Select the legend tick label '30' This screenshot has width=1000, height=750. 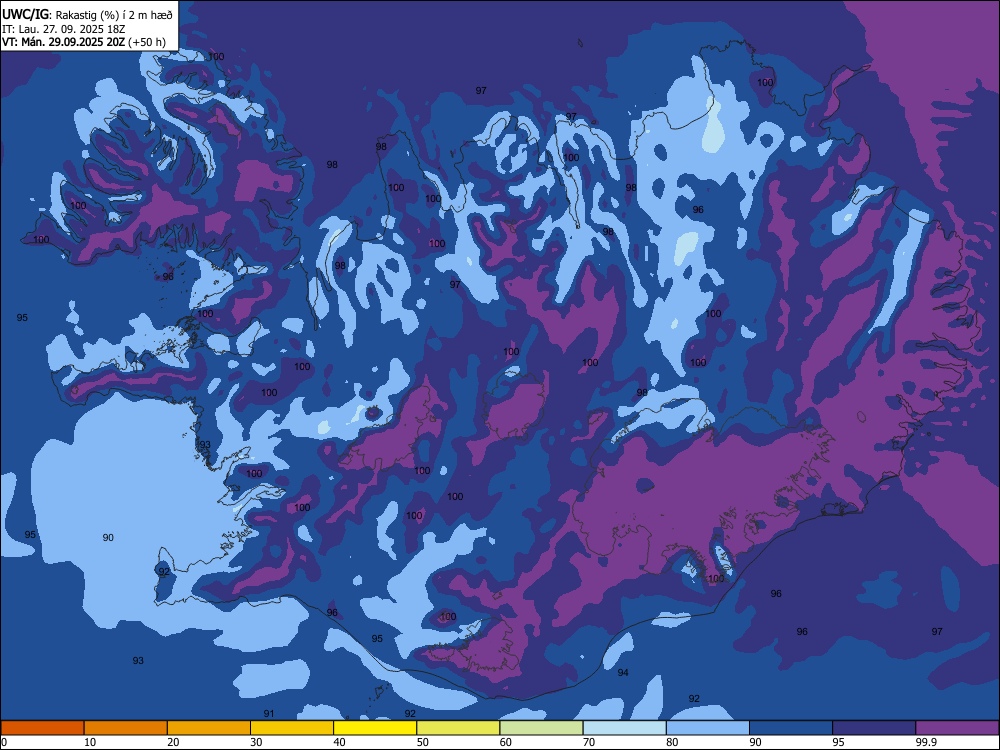pos(256,742)
